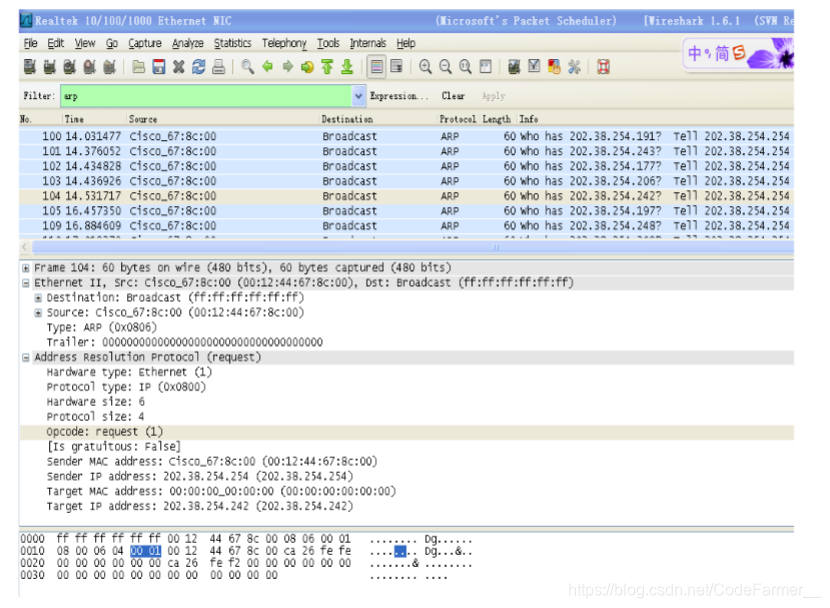
Task: Open the capture options toolbar icon
Action: coord(50,67)
